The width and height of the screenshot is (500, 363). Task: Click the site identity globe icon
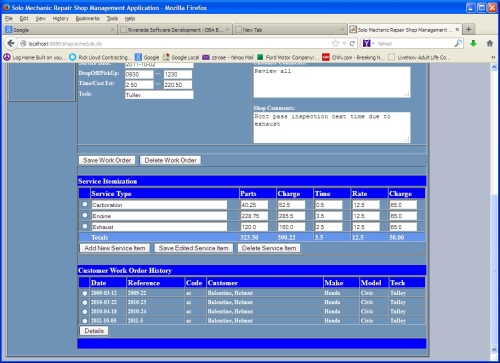click(23, 43)
